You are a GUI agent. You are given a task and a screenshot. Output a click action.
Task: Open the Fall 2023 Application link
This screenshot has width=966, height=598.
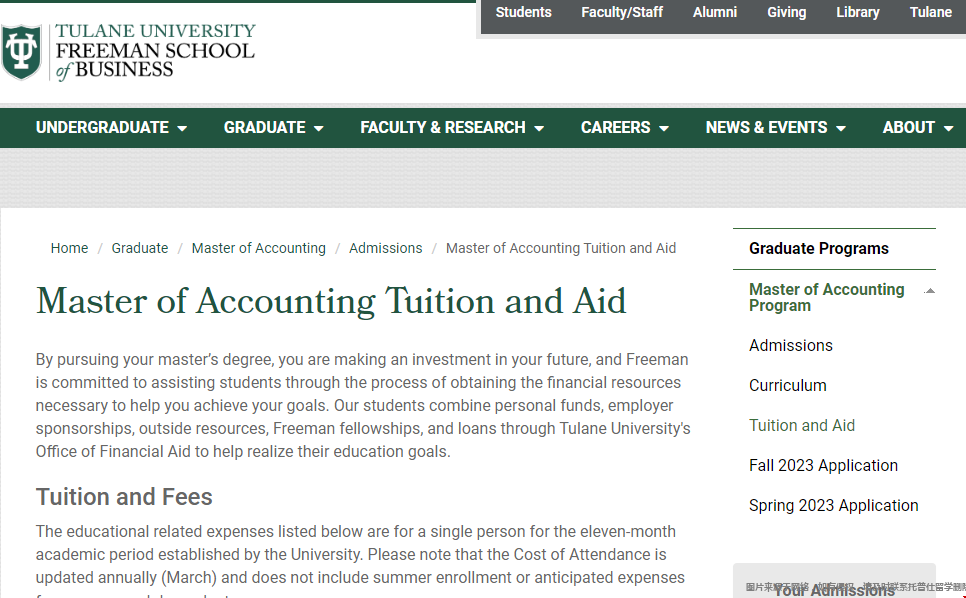pyautogui.click(x=823, y=466)
